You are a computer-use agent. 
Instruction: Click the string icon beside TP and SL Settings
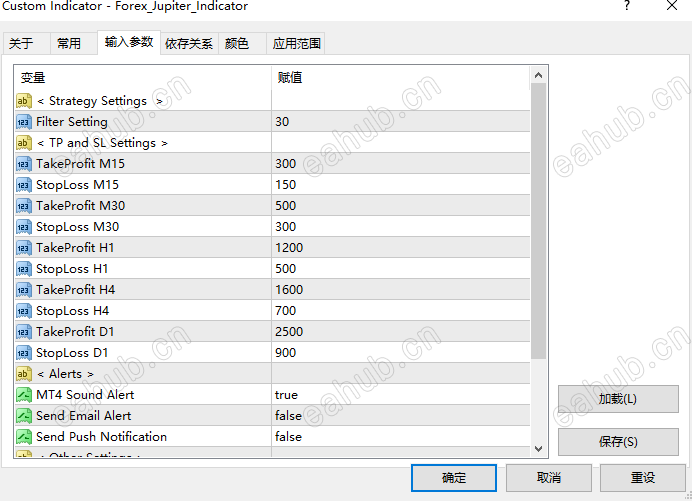(x=24, y=143)
